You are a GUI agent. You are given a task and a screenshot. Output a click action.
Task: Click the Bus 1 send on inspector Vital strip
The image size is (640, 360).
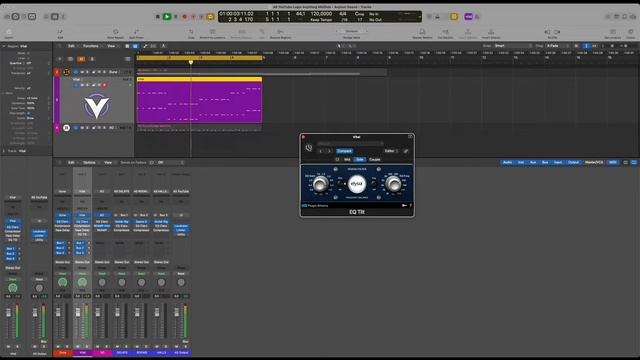coord(10,249)
